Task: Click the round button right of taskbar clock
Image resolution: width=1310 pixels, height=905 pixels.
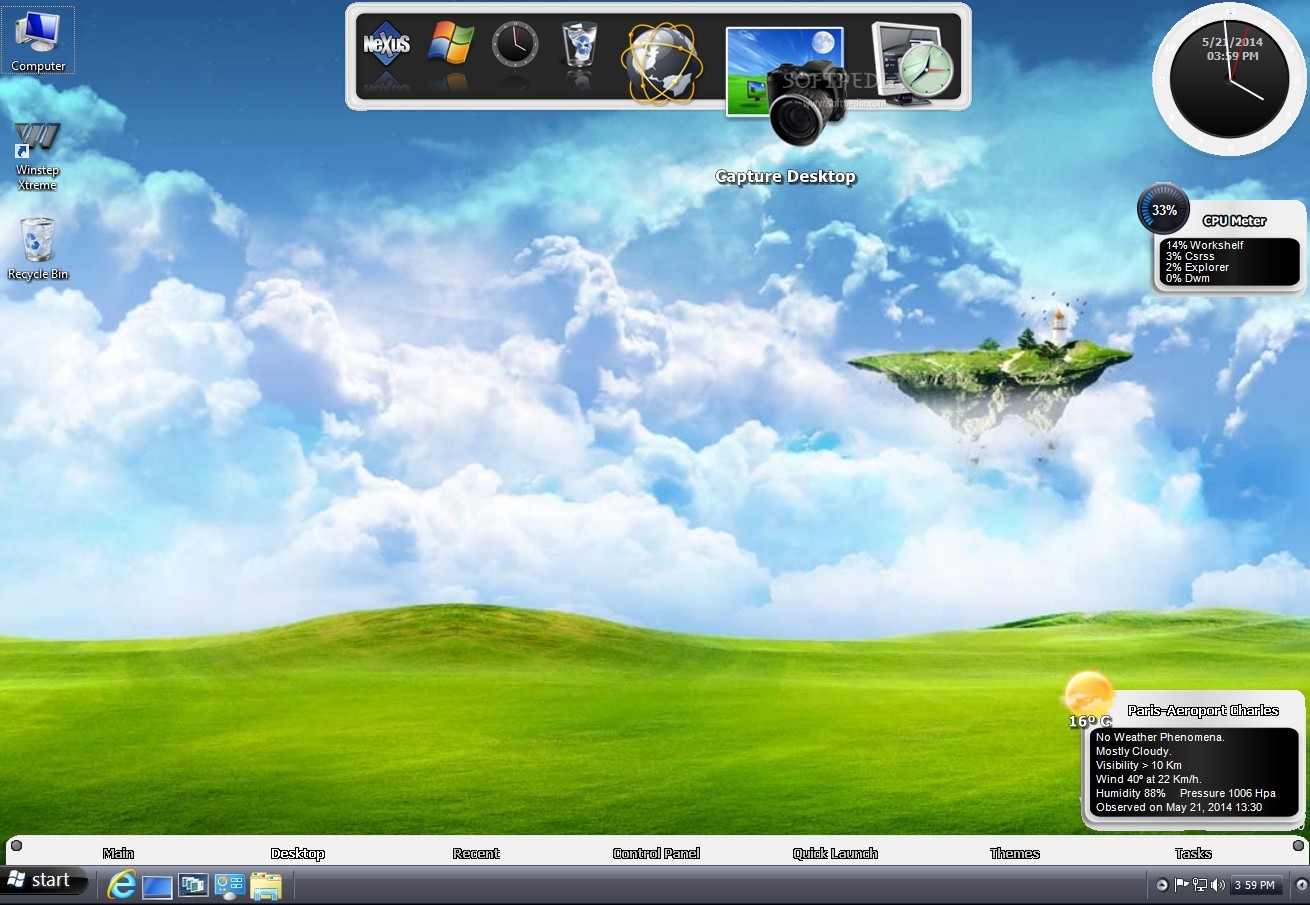Action: coord(1301,885)
